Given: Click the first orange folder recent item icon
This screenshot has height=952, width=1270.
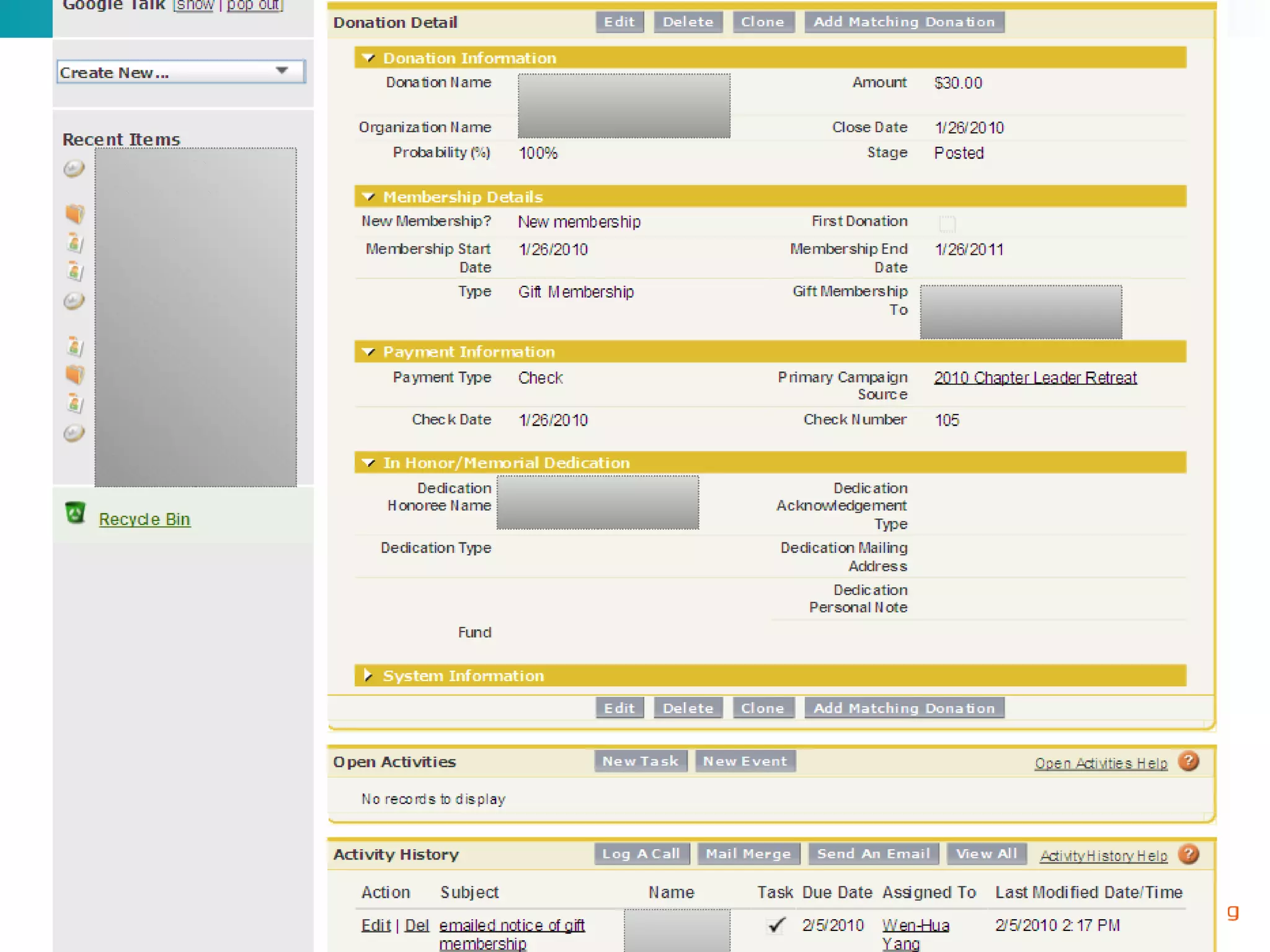Looking at the screenshot, I should (74, 214).
